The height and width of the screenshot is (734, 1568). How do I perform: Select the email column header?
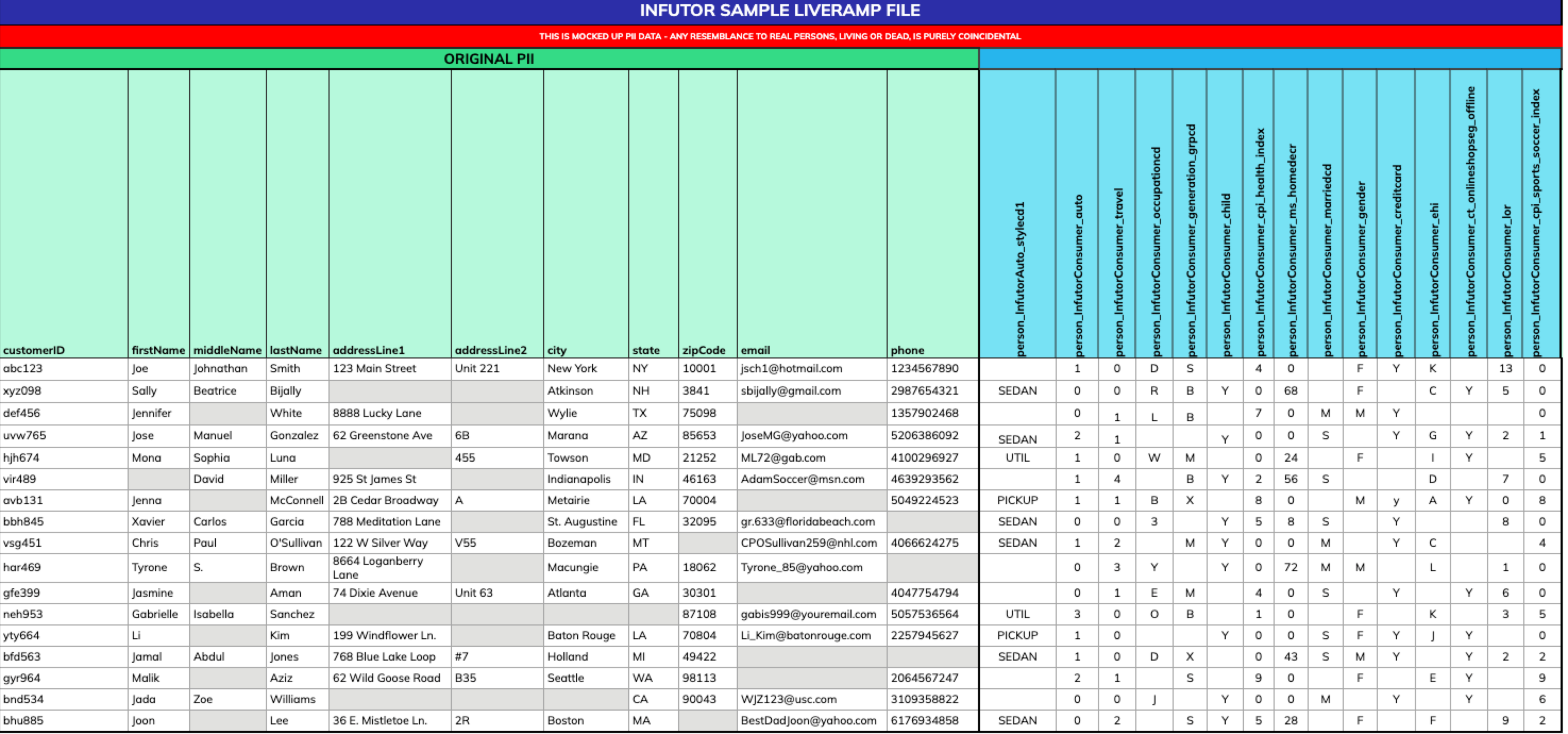pos(812,214)
